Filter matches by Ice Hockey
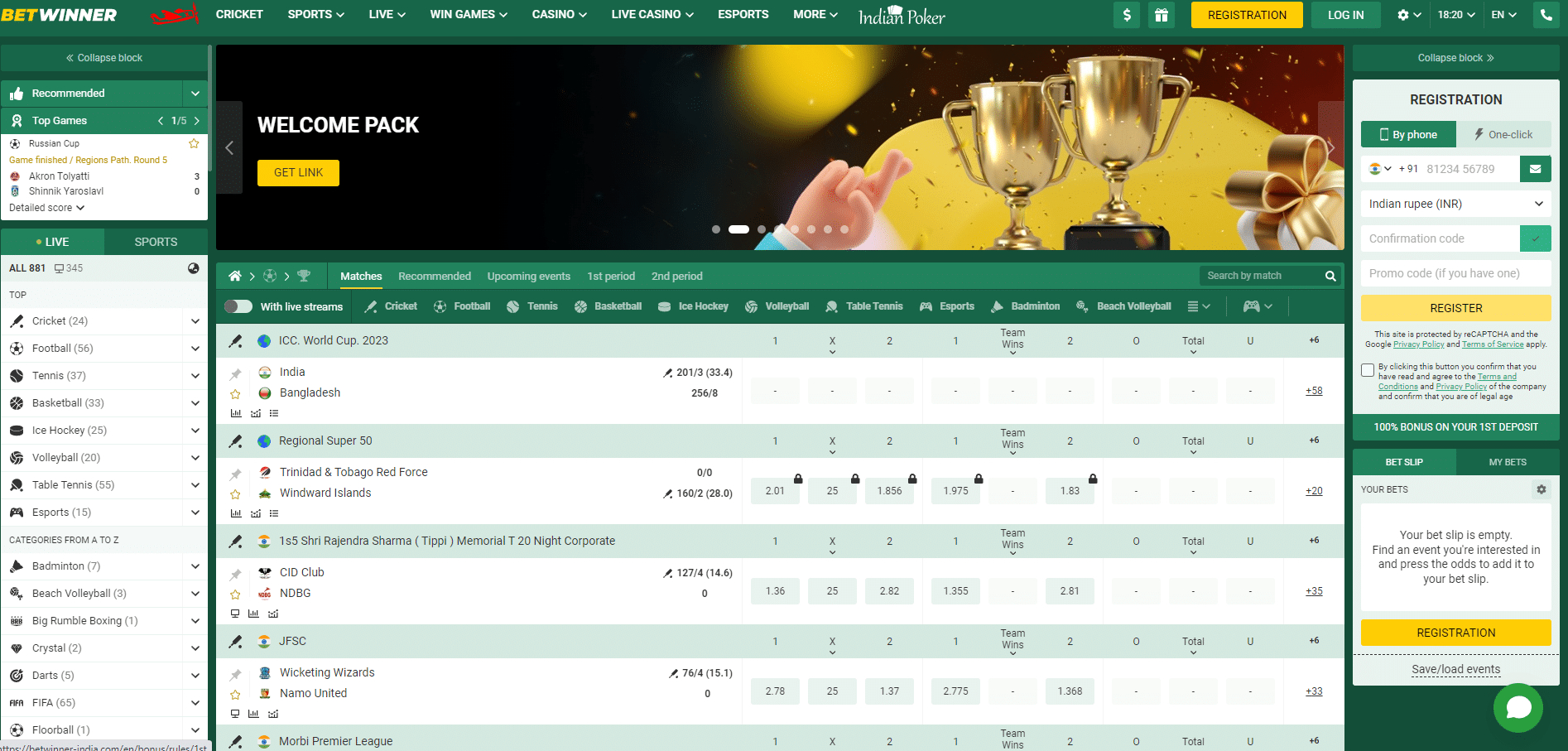 [x=693, y=306]
